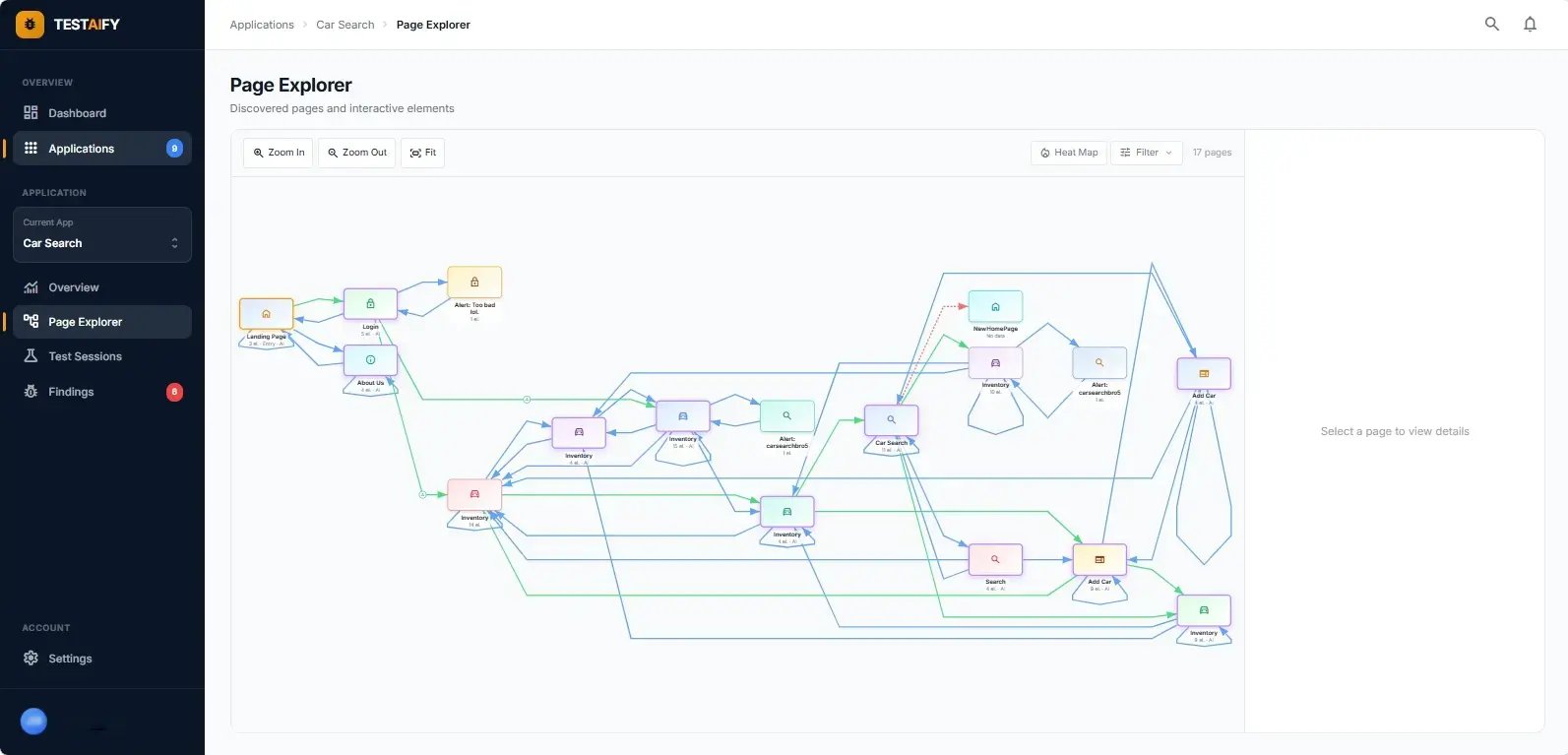Screen dimensions: 1568x755
Task: Toggle the Heat Map view
Action: click(1069, 153)
